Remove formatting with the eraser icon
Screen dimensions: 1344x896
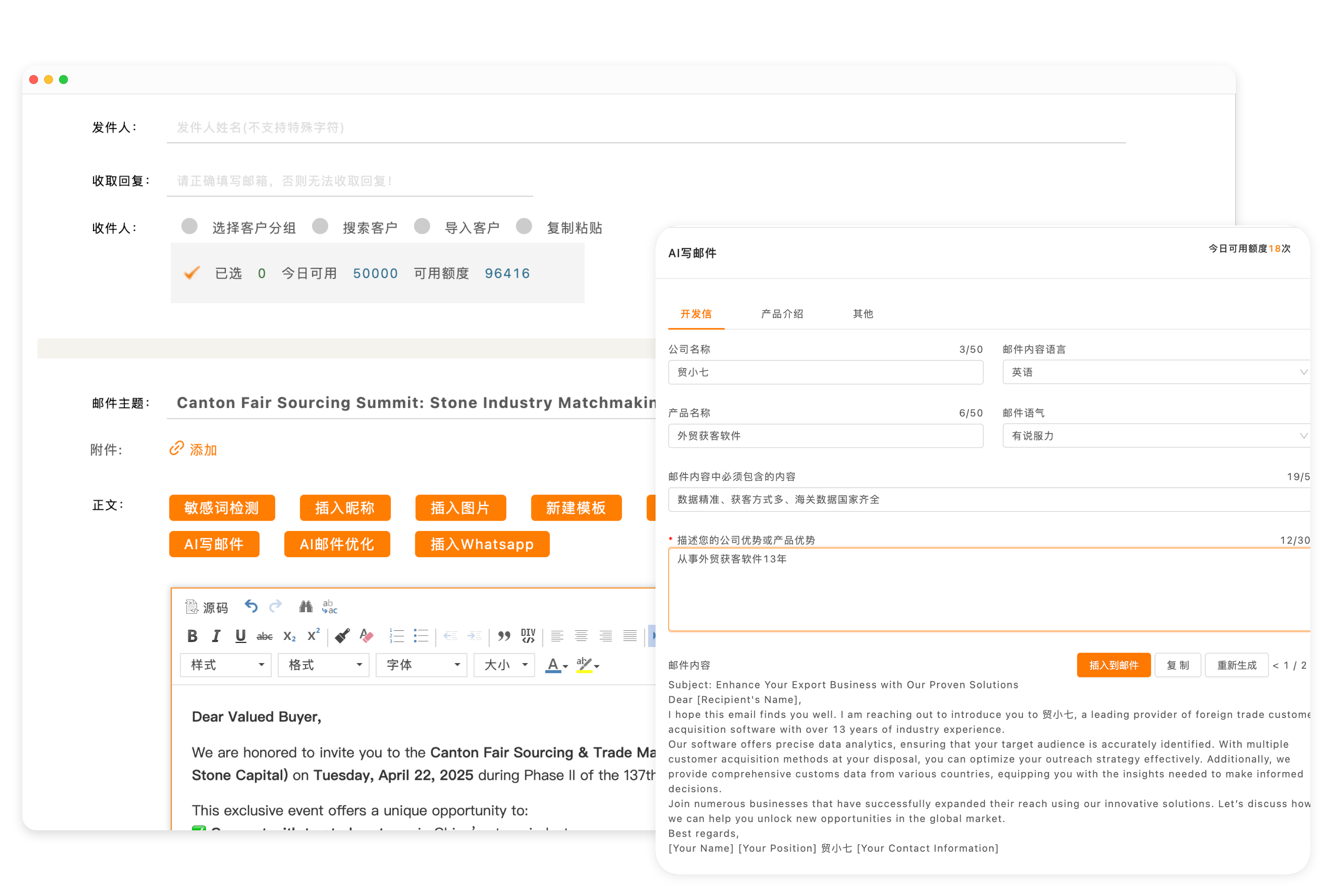(366, 636)
